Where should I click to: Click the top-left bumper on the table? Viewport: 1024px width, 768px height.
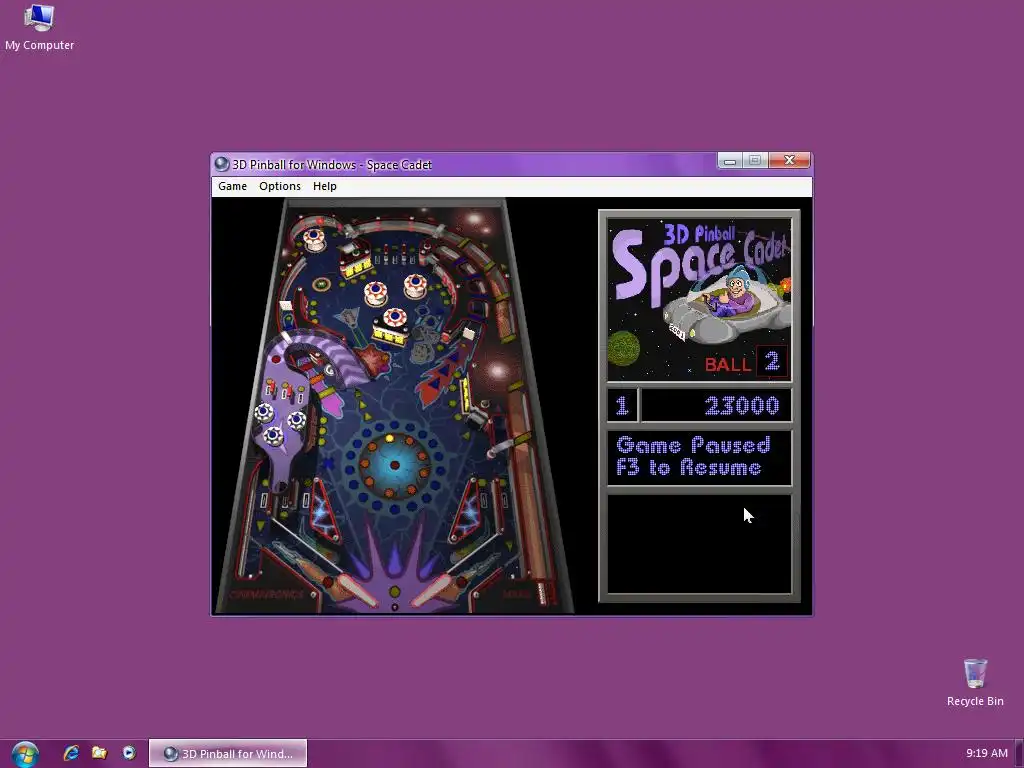(x=314, y=240)
